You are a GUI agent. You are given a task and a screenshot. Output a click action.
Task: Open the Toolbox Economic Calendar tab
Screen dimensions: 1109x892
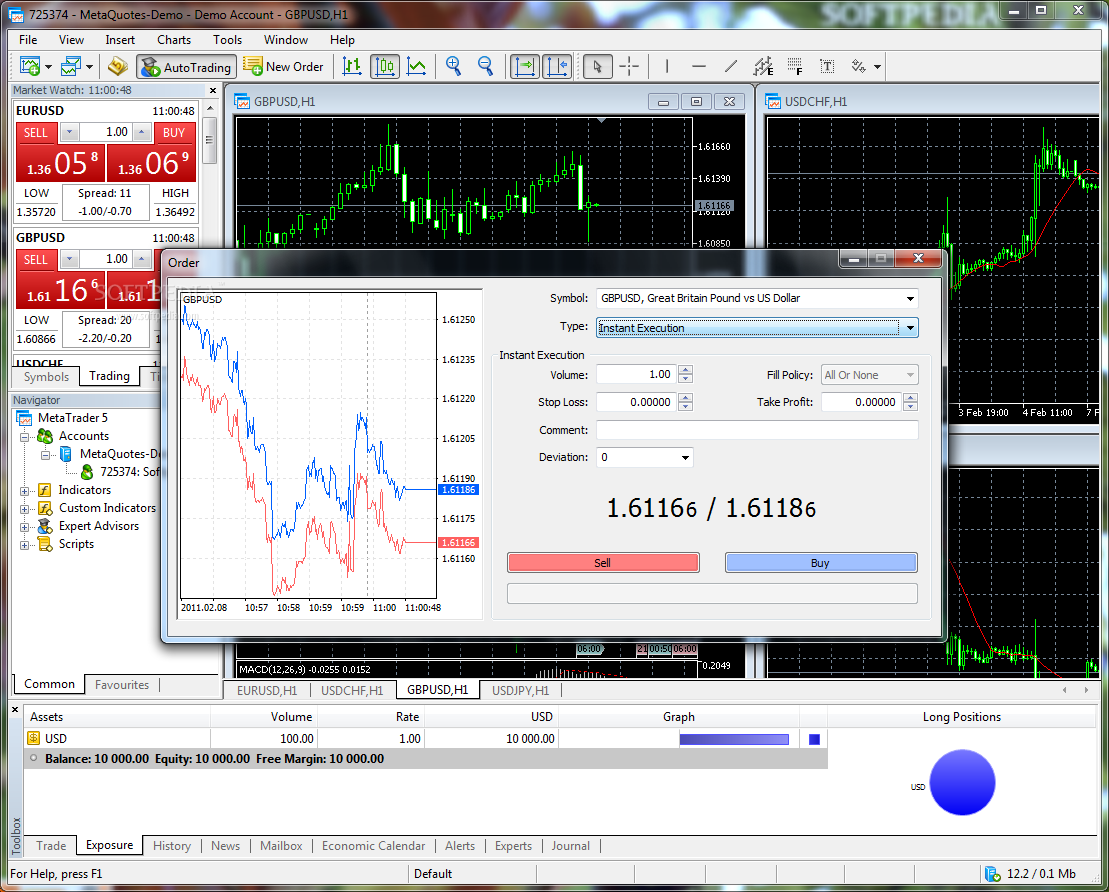tap(373, 845)
